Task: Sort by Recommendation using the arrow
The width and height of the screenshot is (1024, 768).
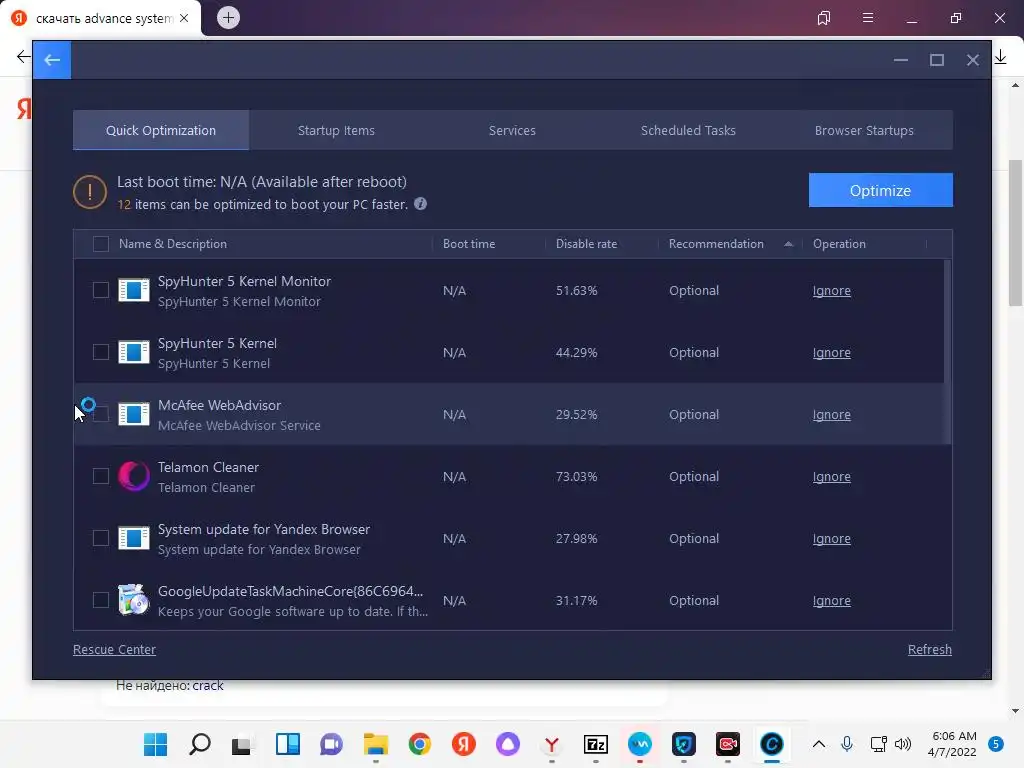Action: tap(788, 244)
